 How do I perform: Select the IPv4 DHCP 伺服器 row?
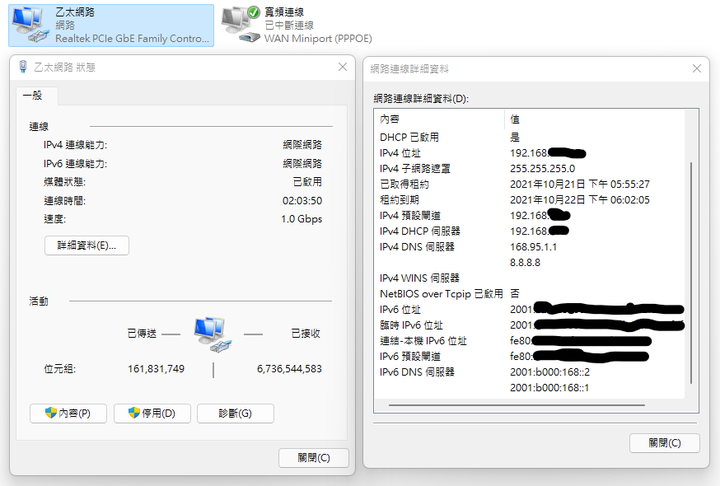pos(529,231)
